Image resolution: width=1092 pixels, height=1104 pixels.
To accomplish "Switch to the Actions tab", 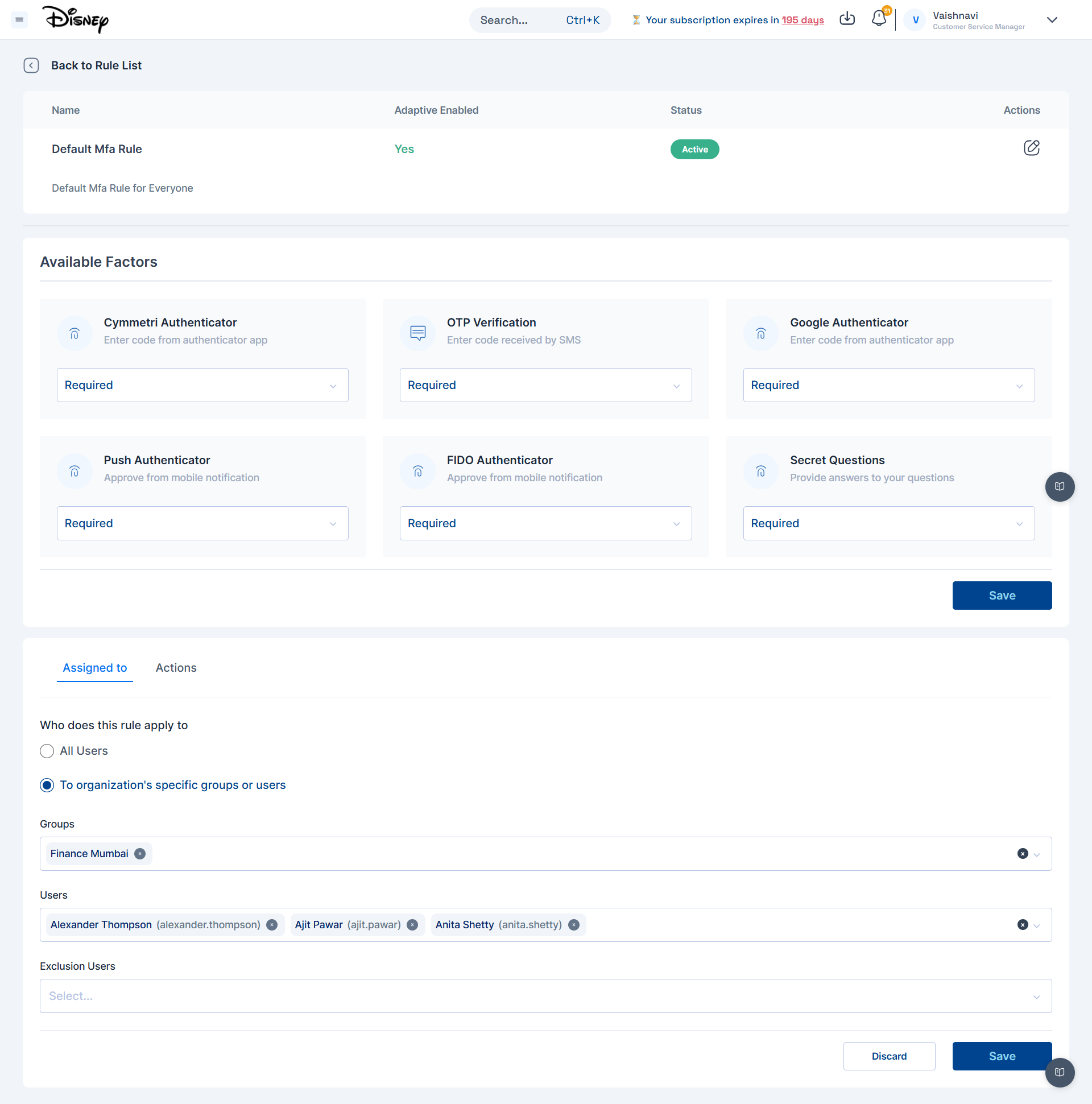I will click(x=176, y=667).
